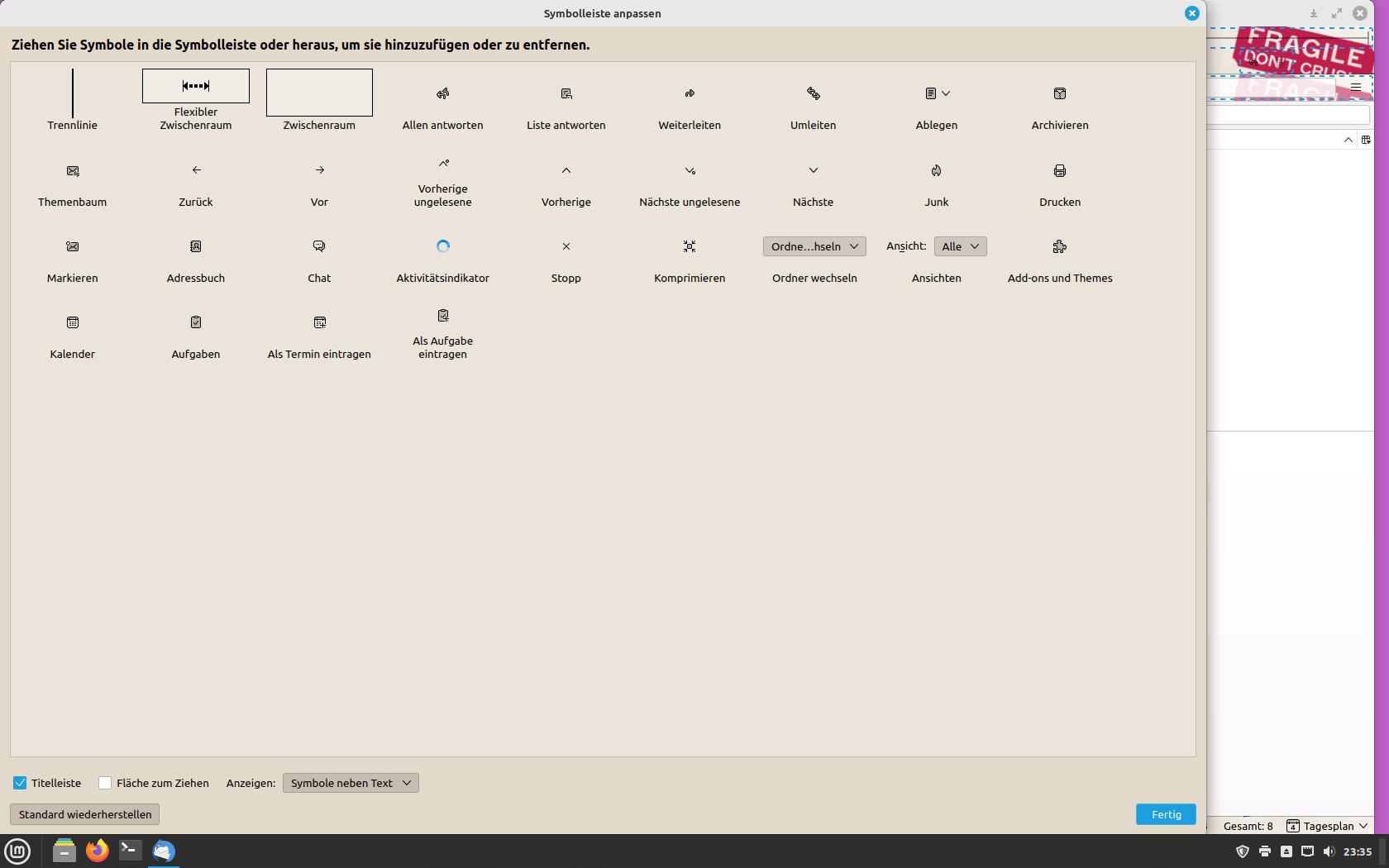This screenshot has height=868, width=1389.
Task: Uncheck the Titelleiste checkbox
Action: (20, 783)
